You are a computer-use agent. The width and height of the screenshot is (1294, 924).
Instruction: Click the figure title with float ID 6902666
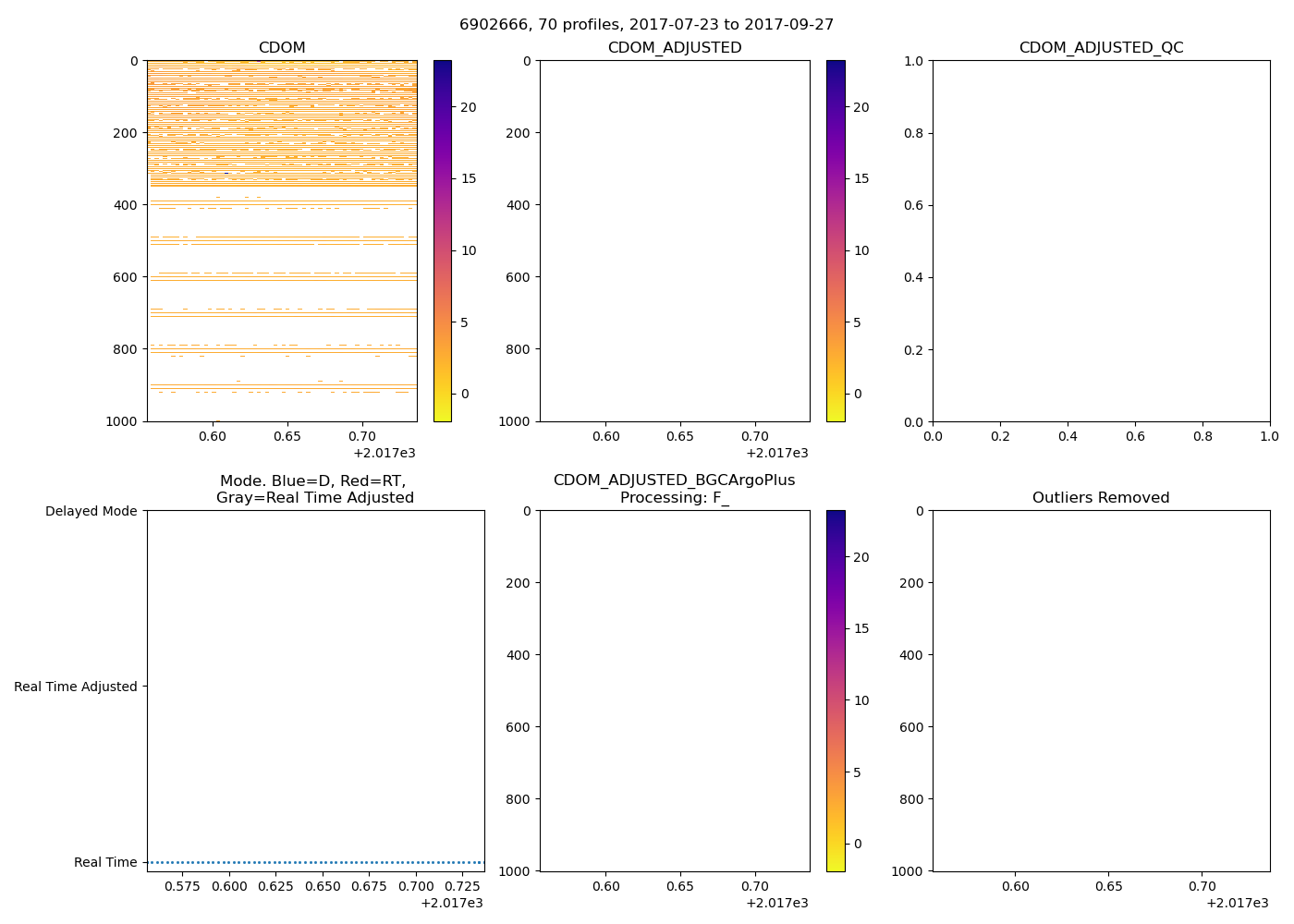click(x=646, y=25)
